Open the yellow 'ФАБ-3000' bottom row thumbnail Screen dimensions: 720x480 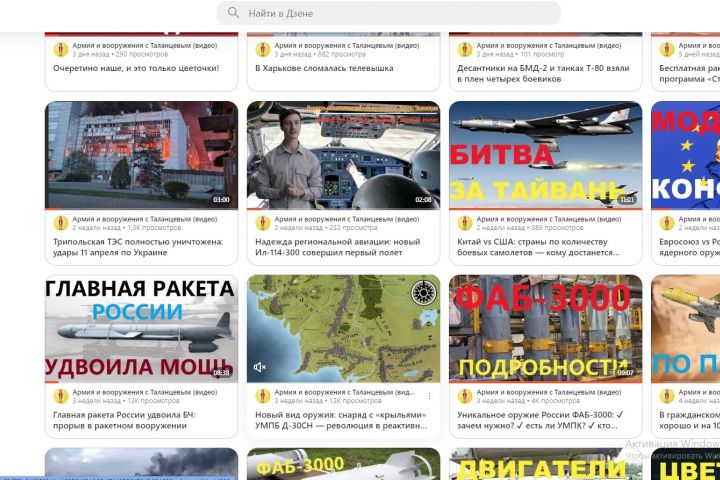[x=343, y=464]
